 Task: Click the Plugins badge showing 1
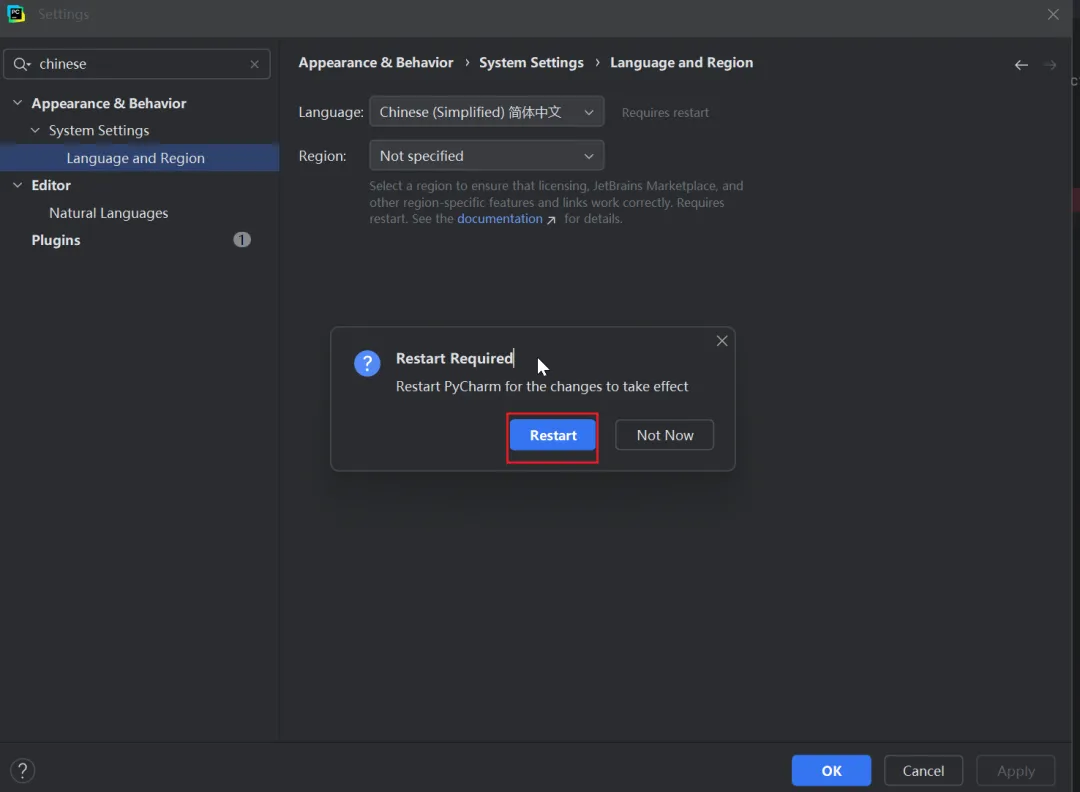pyautogui.click(x=242, y=240)
